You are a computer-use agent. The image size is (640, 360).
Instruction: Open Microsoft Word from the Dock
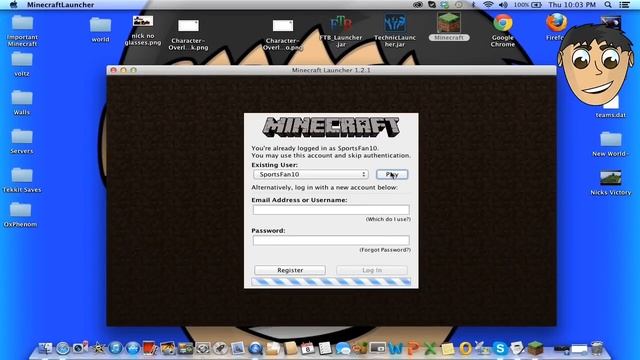395,348
